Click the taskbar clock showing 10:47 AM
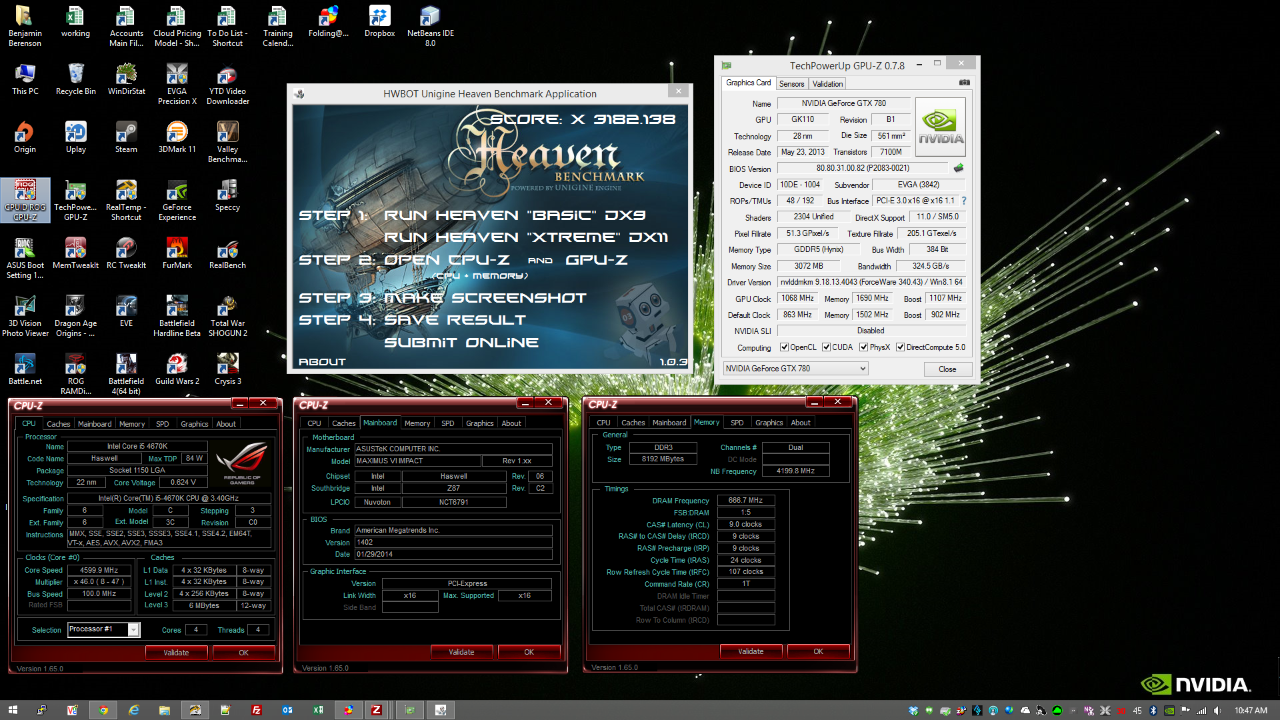The image size is (1280, 720). coord(1251,710)
